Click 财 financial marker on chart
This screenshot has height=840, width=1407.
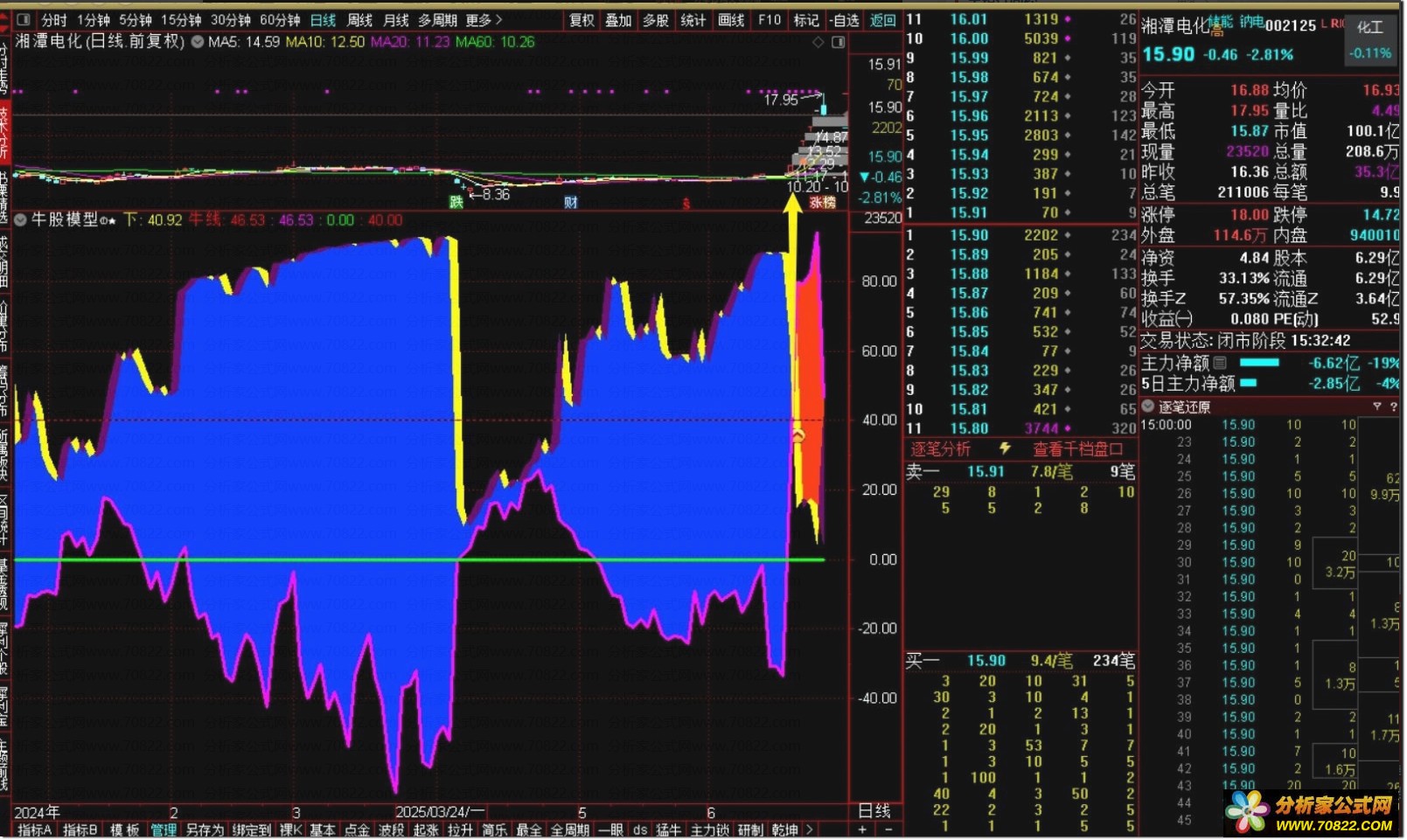point(570,203)
